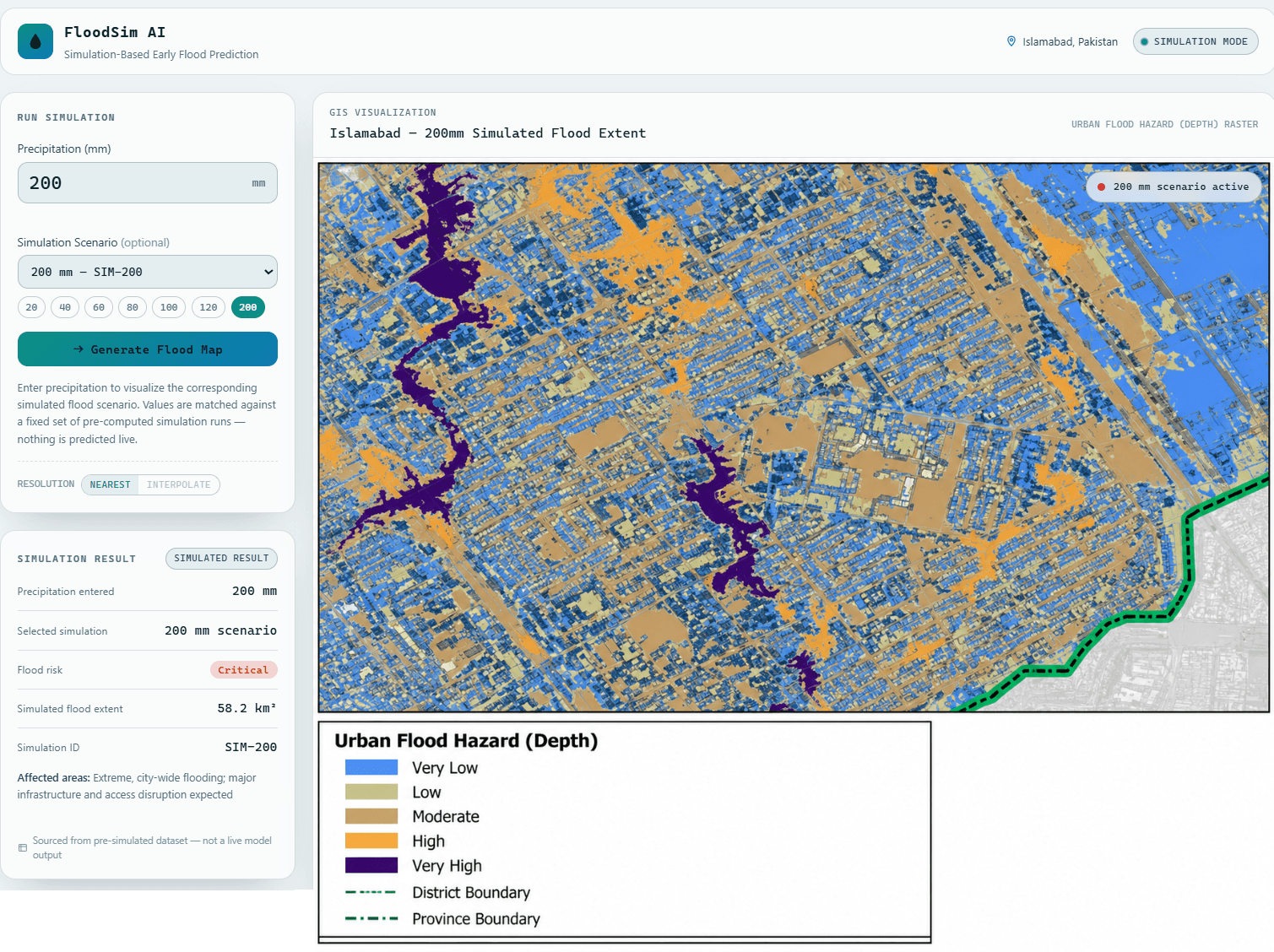Click the map heading Islamabad 200mm Simulated Flood Extent

click(x=488, y=133)
